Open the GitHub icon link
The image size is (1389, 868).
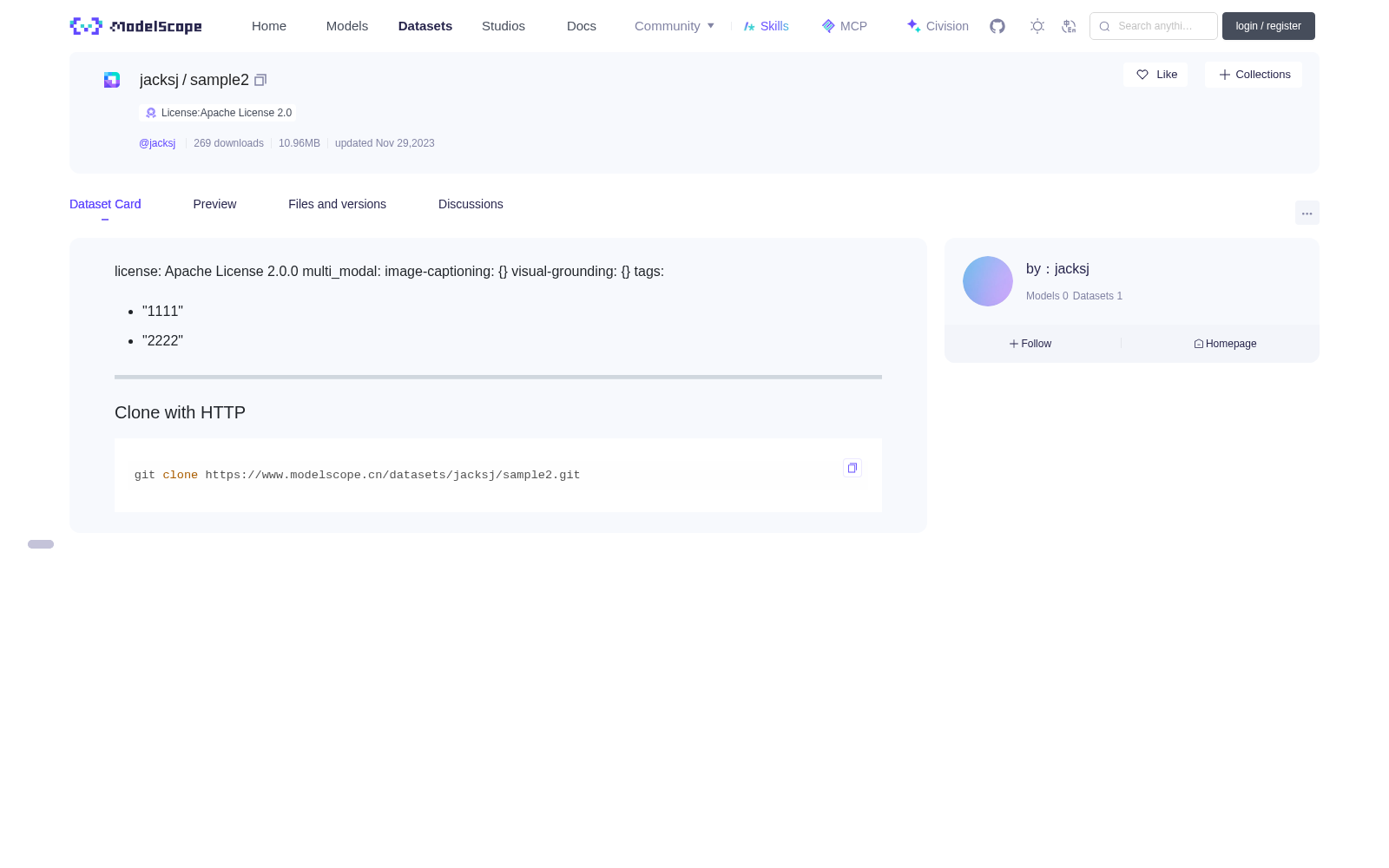tap(997, 26)
